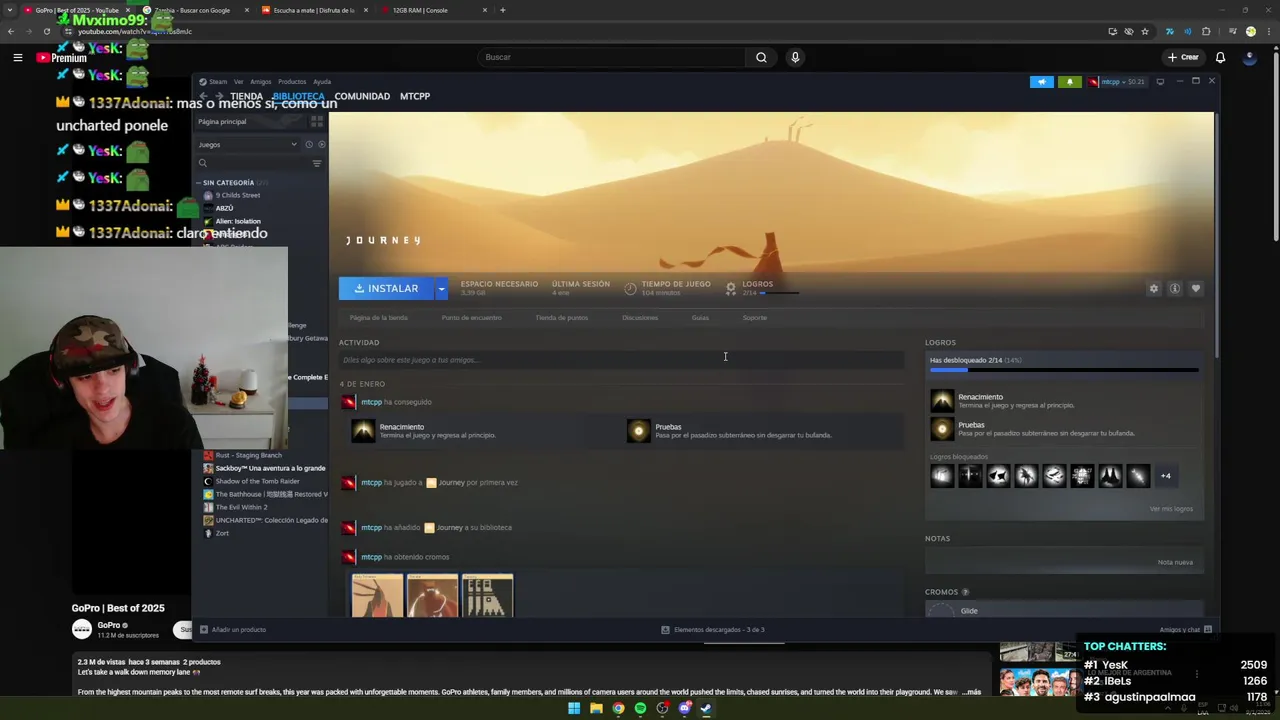Image resolution: width=1280 pixels, height=720 pixels.
Task: Go to the TIENDA tab
Action: [246, 96]
